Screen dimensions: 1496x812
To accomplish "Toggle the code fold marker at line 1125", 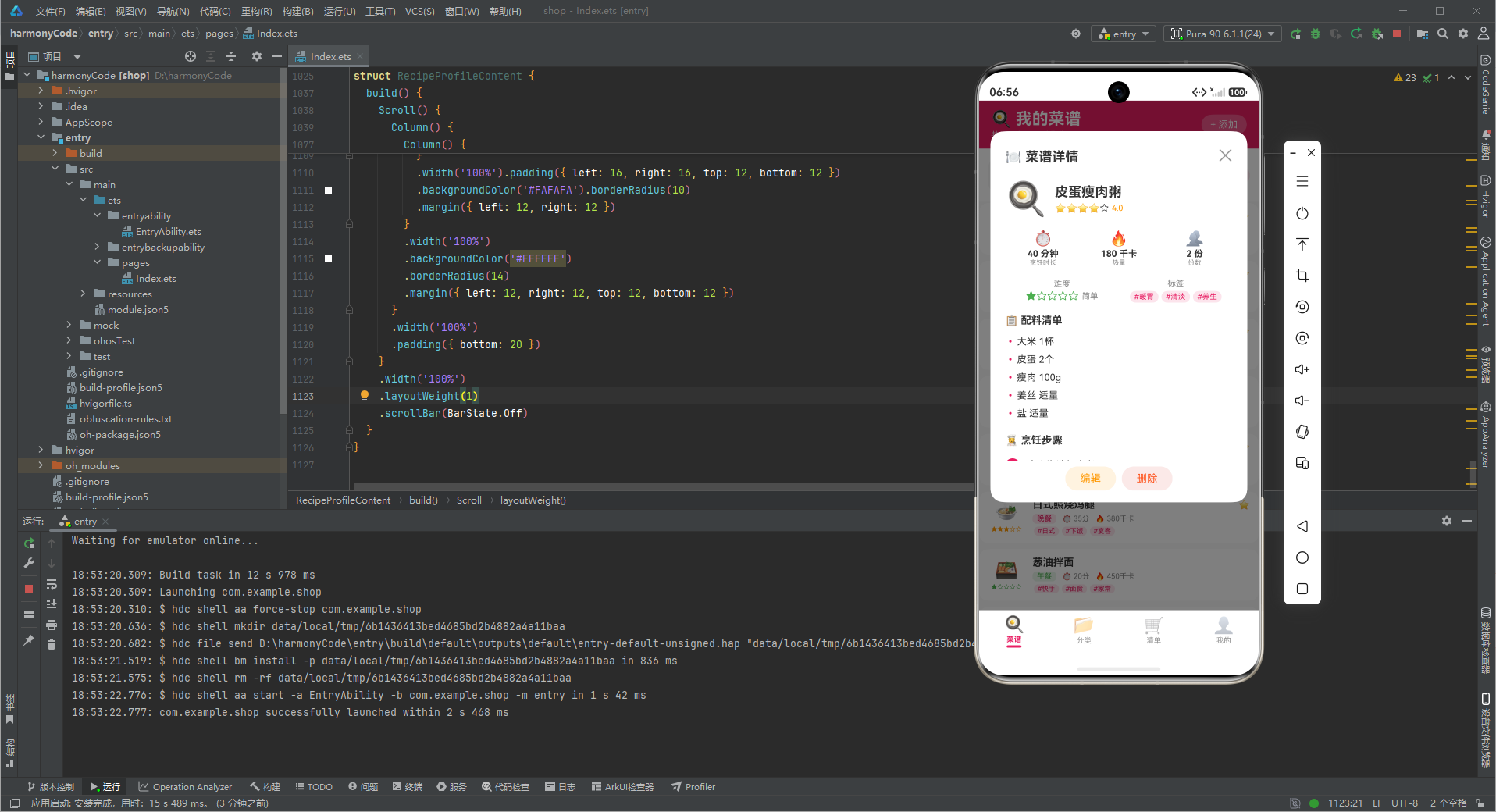I will coord(349,430).
